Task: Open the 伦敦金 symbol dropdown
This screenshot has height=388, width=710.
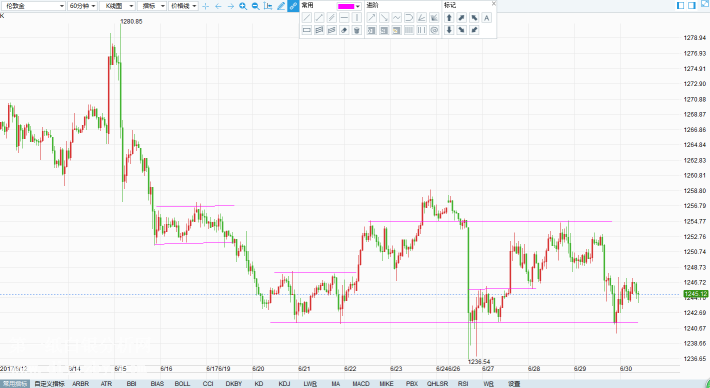Action: (x=33, y=6)
